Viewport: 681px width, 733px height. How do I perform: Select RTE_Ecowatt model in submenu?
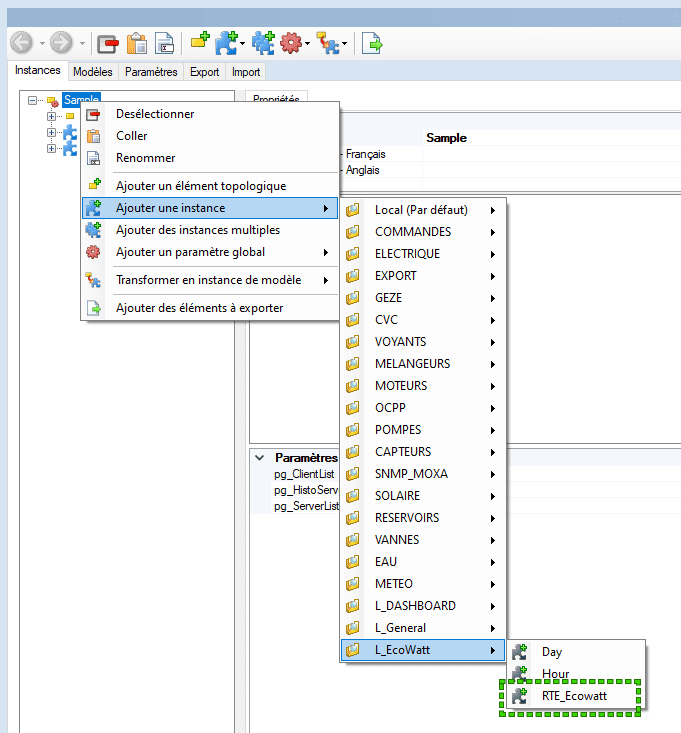[576, 696]
